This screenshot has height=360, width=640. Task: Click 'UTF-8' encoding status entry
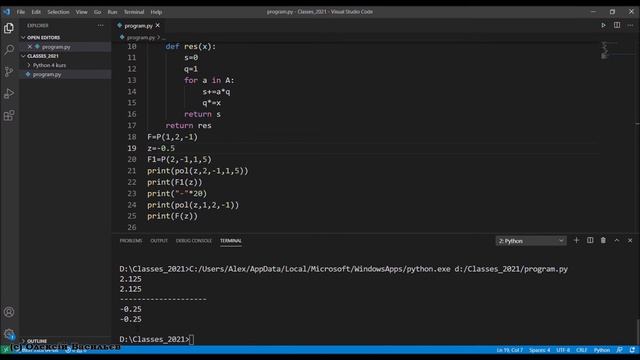(563, 350)
